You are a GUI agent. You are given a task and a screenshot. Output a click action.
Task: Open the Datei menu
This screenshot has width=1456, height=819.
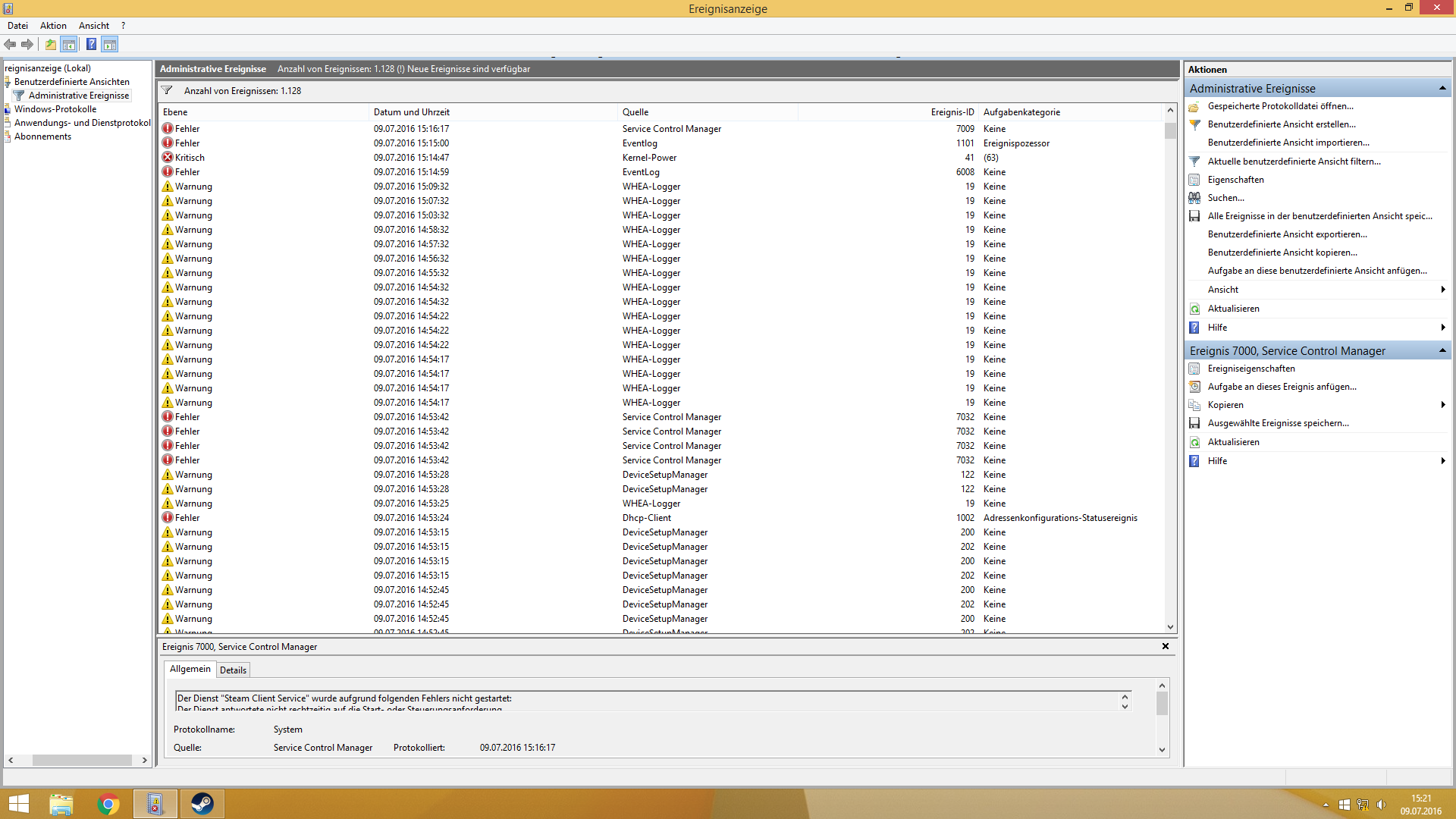(17, 26)
